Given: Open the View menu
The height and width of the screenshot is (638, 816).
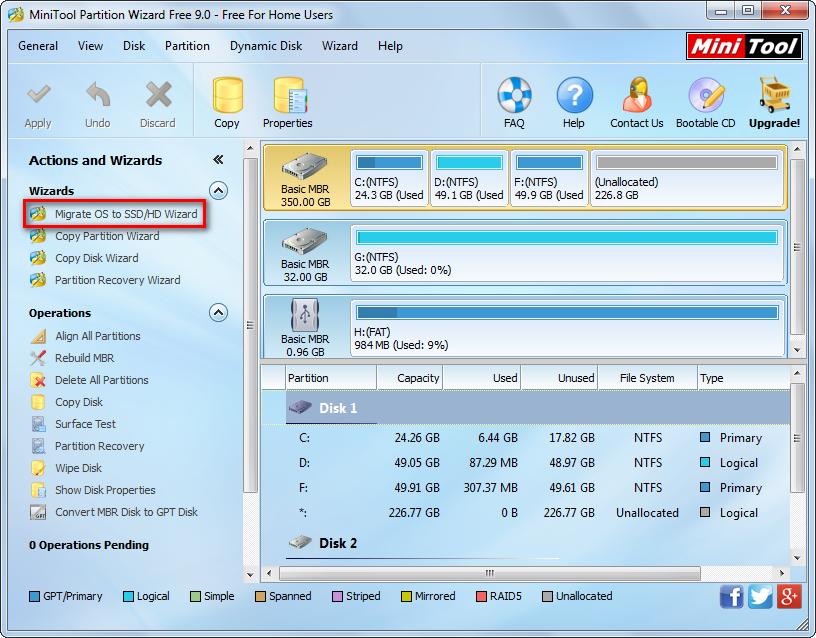Looking at the screenshot, I should click(91, 46).
